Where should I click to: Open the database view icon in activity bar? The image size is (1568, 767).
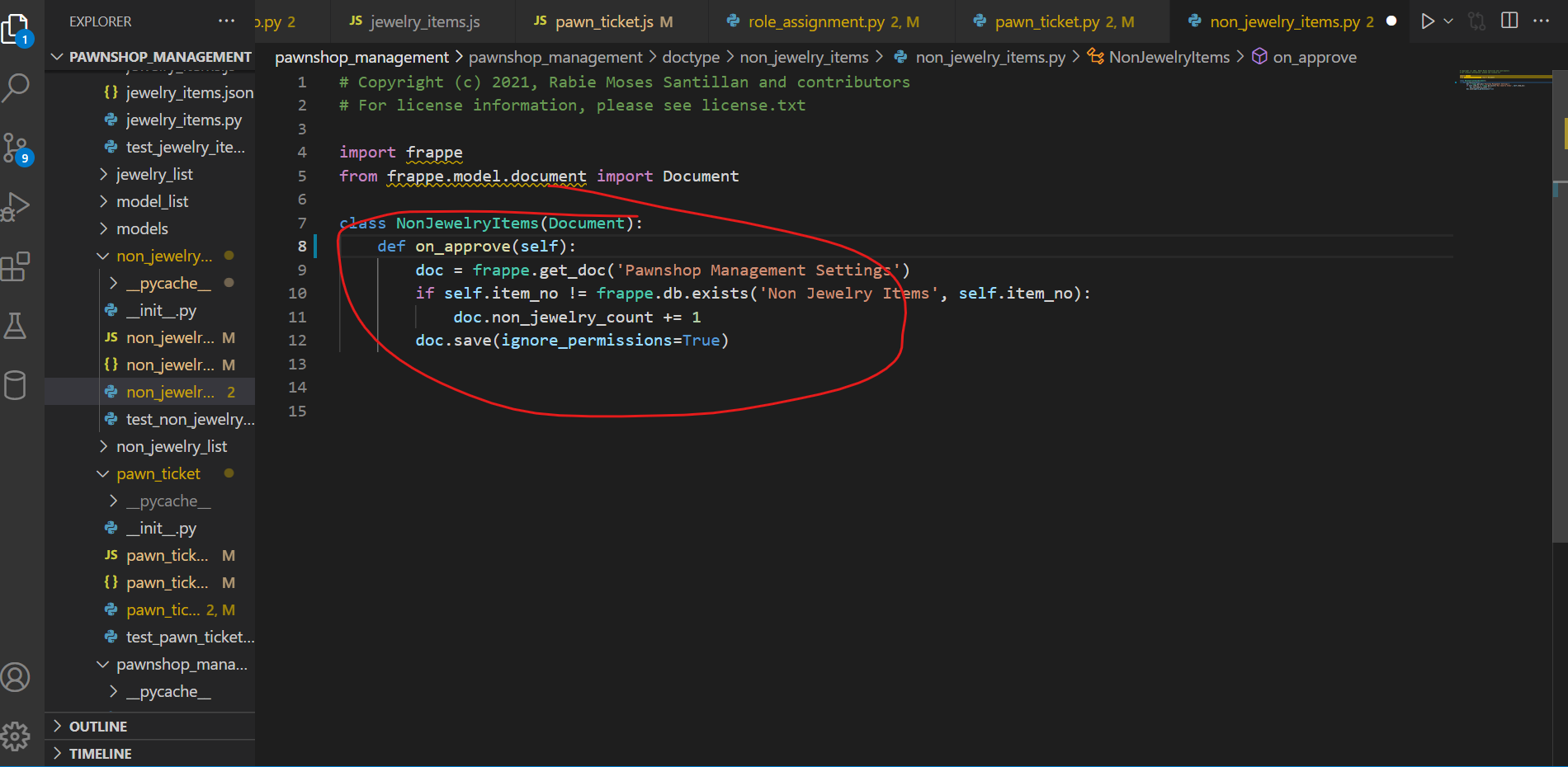click(x=16, y=385)
